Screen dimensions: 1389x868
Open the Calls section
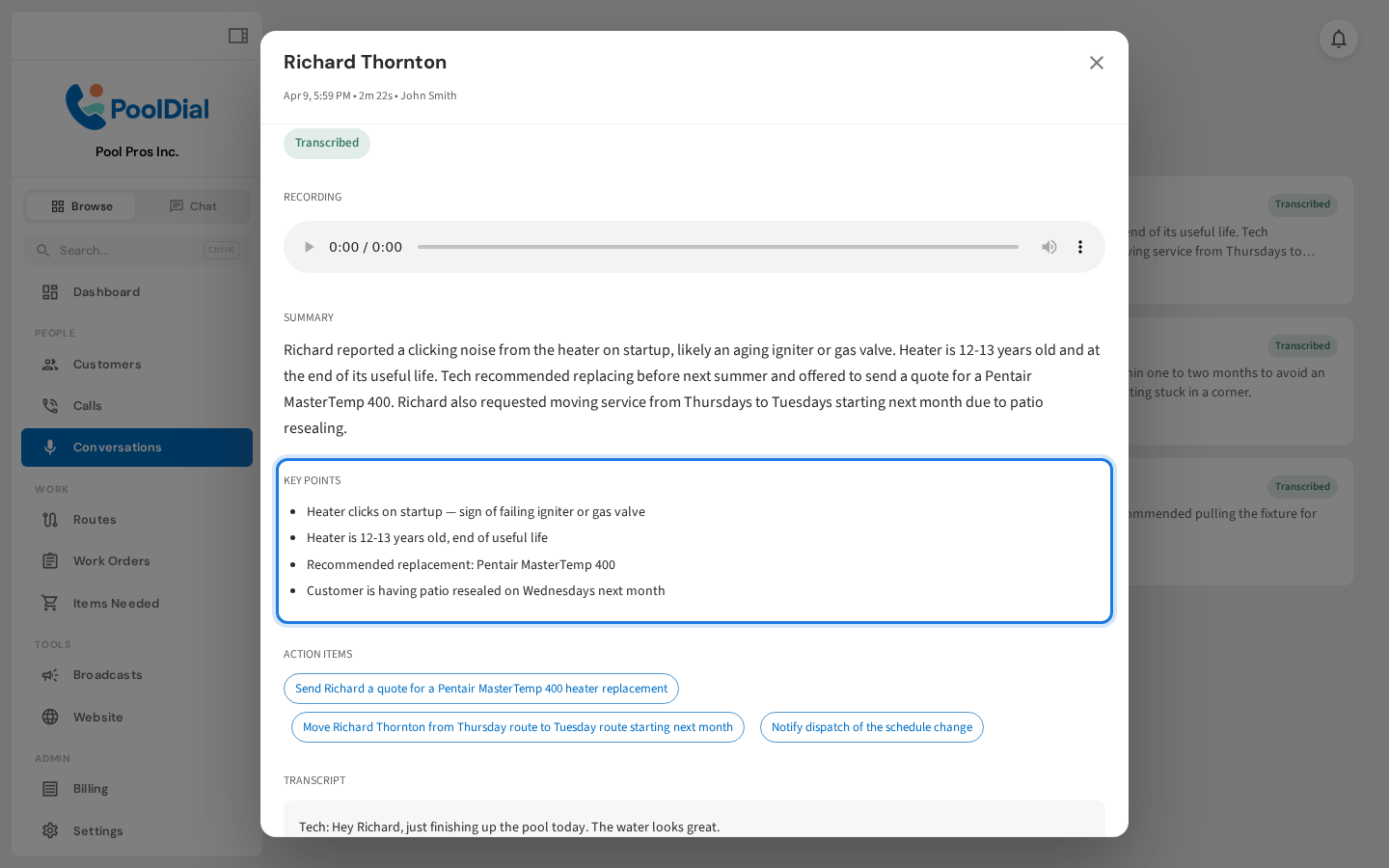[x=87, y=405]
